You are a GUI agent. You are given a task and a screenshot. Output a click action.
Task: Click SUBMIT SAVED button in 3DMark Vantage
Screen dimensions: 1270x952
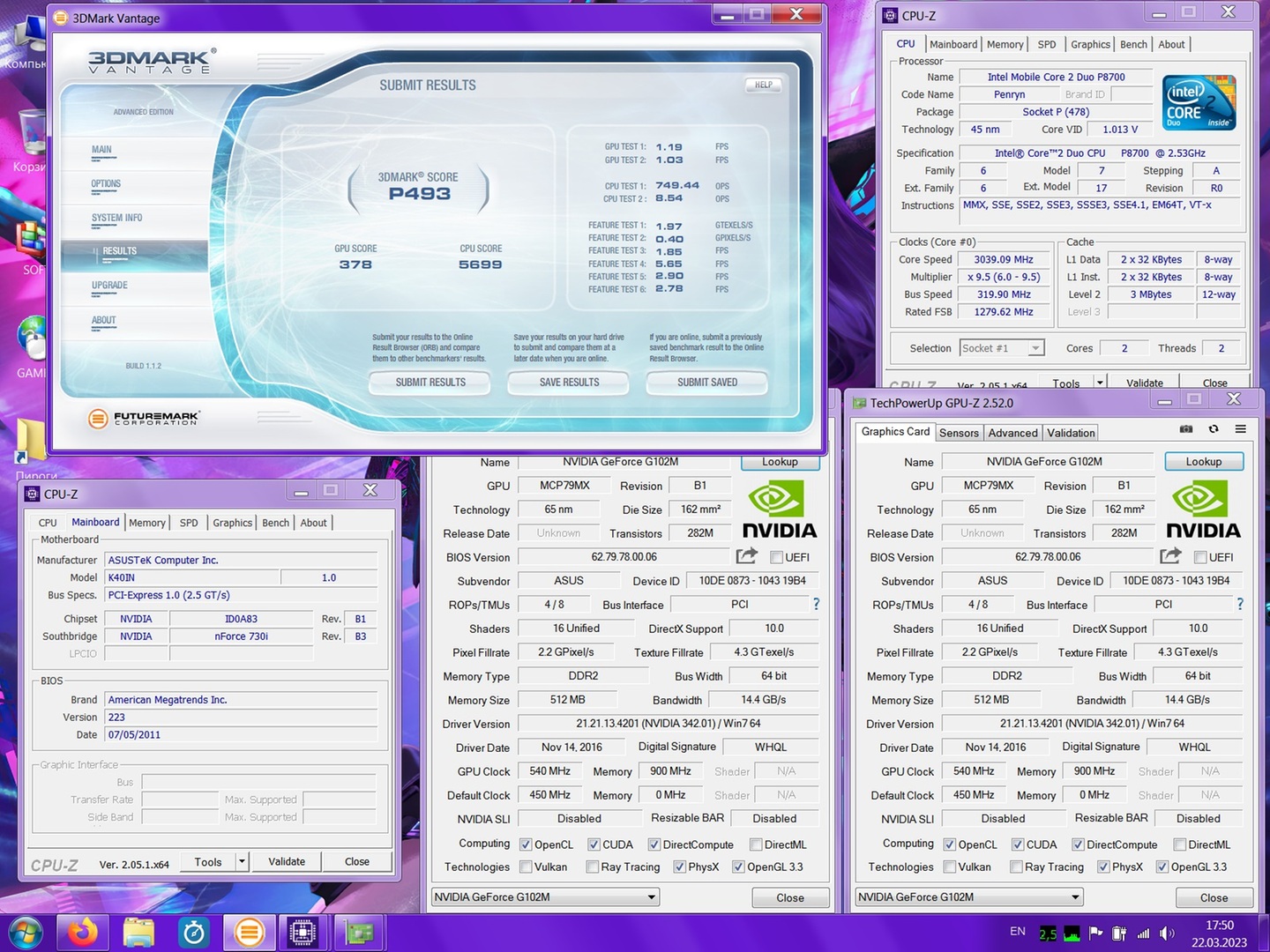(707, 383)
